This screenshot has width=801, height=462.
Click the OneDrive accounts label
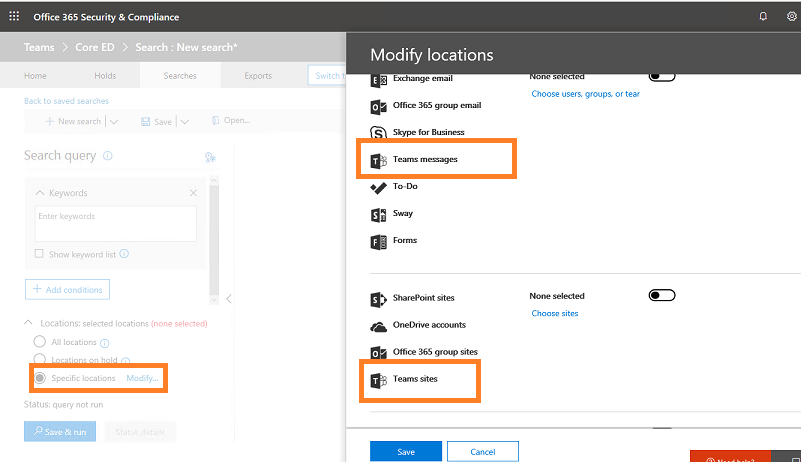pyautogui.click(x=429, y=325)
